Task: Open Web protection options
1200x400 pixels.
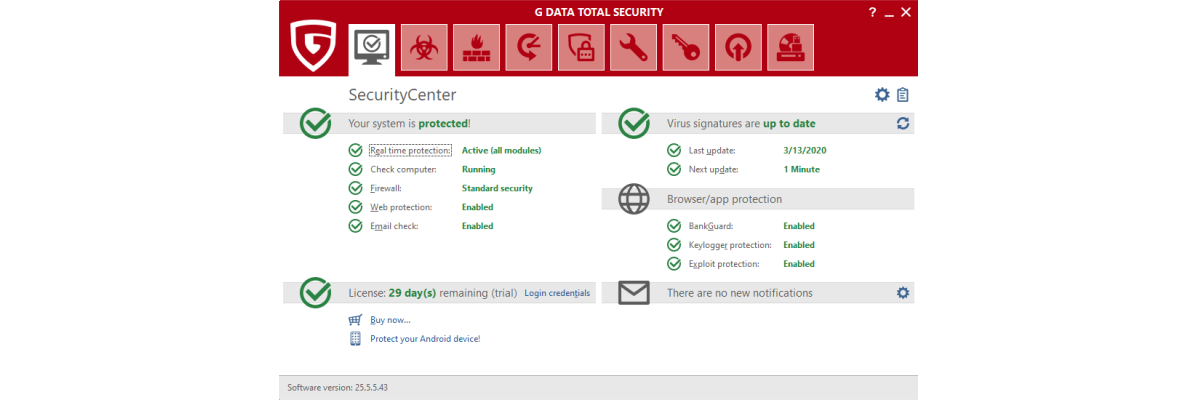Action: click(x=401, y=207)
